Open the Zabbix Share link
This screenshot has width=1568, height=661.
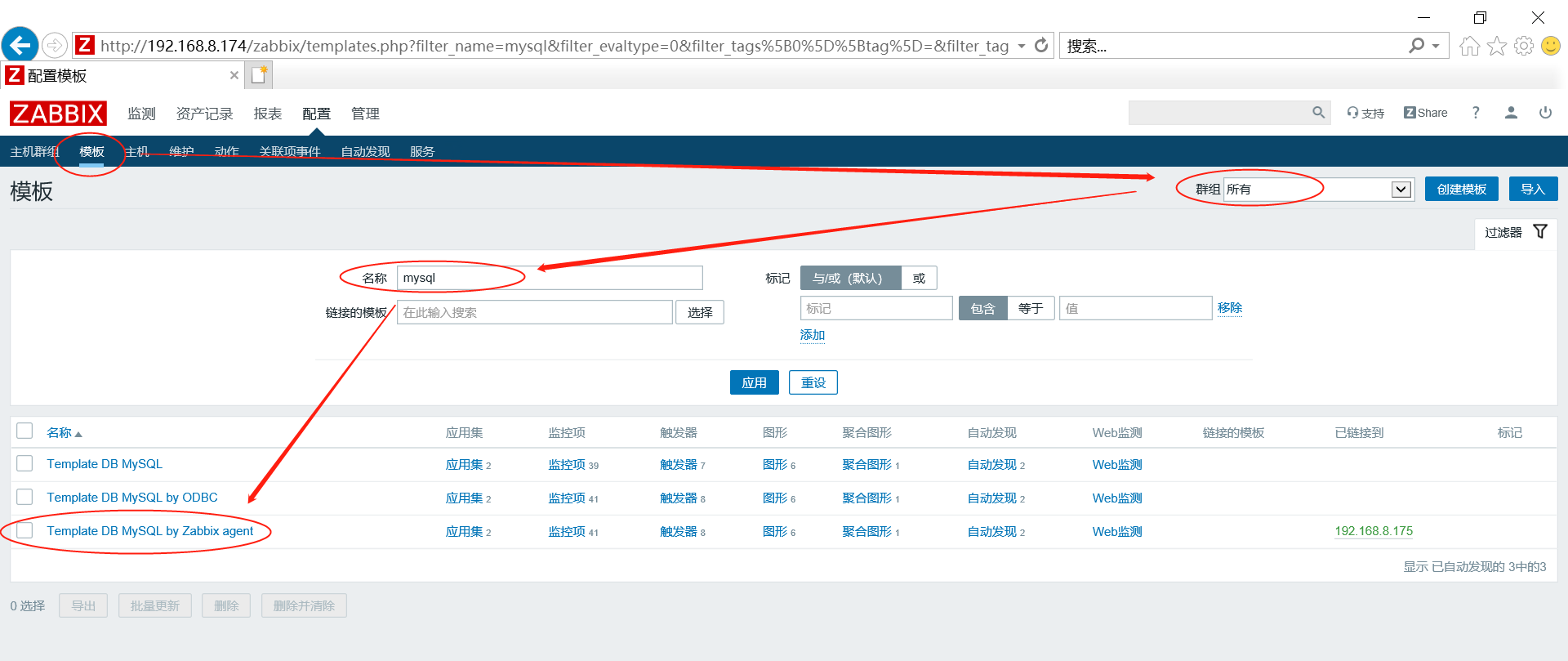(1426, 113)
